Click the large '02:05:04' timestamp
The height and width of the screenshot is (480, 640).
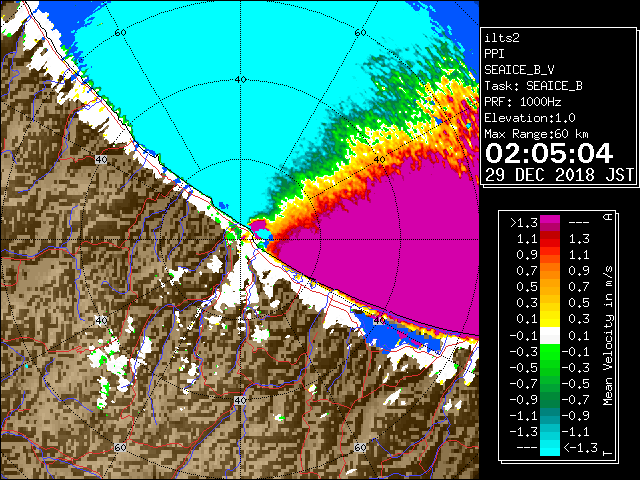tap(549, 153)
